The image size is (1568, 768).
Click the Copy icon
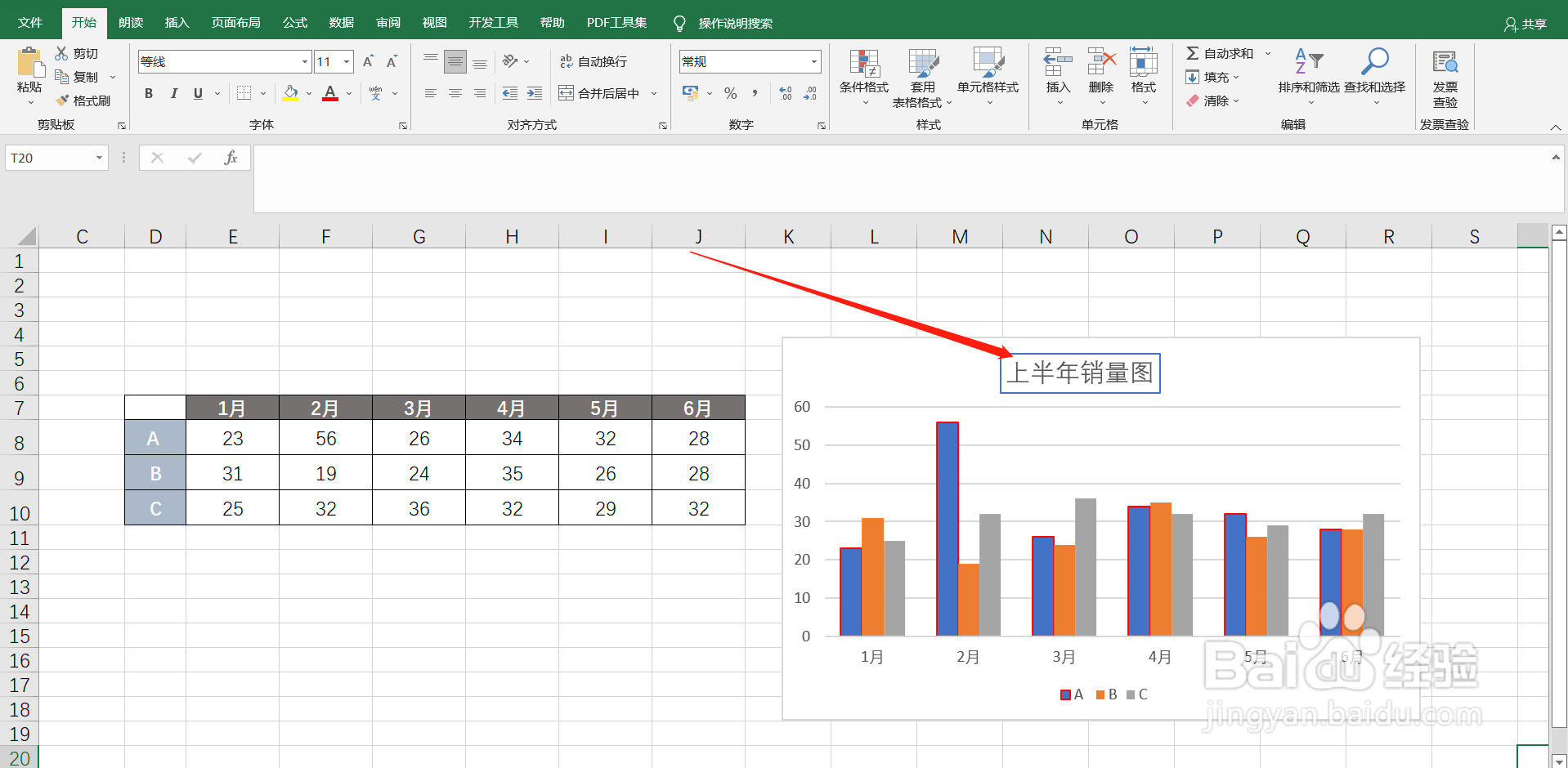pos(61,77)
